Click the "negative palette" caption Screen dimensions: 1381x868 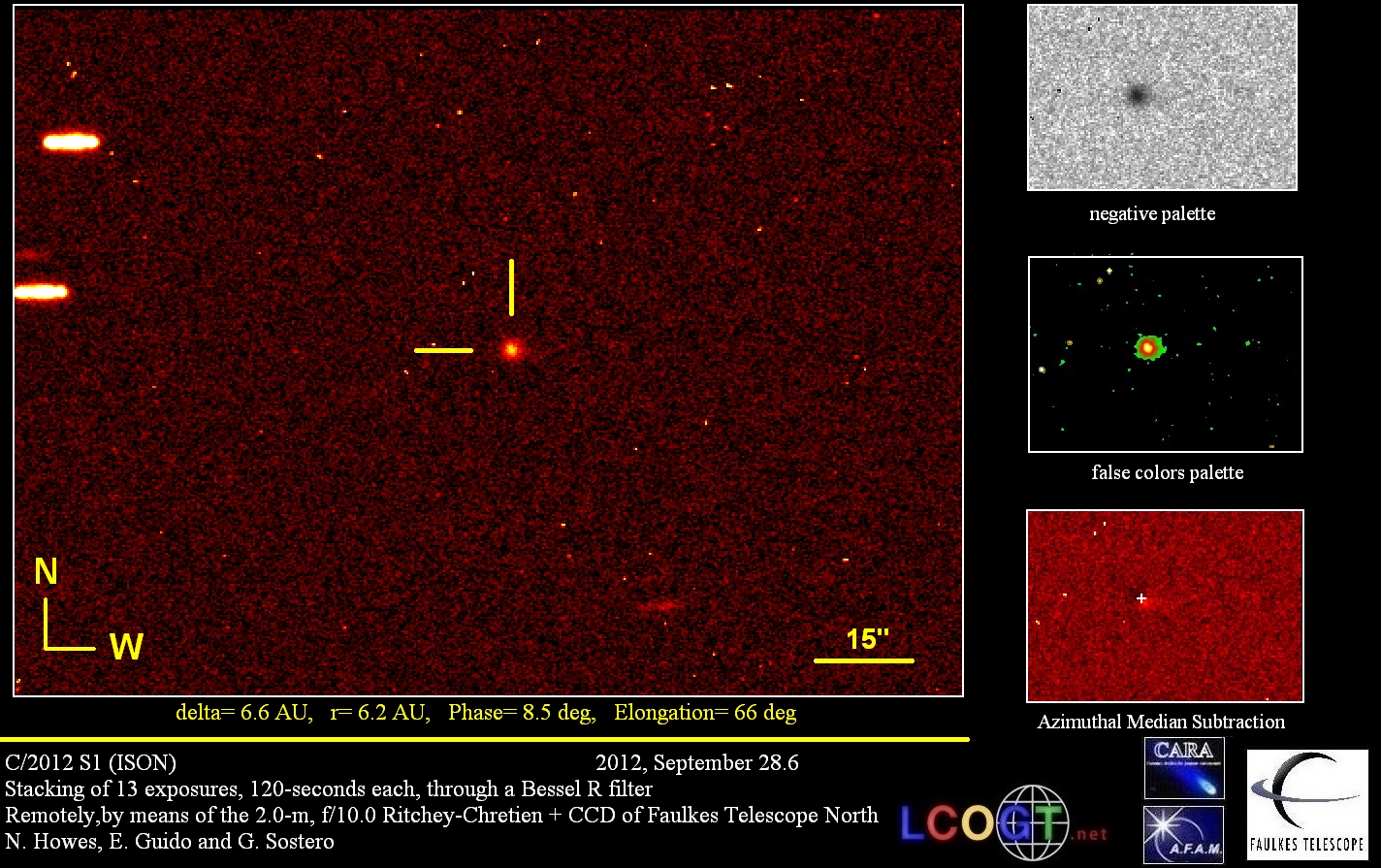1152,213
